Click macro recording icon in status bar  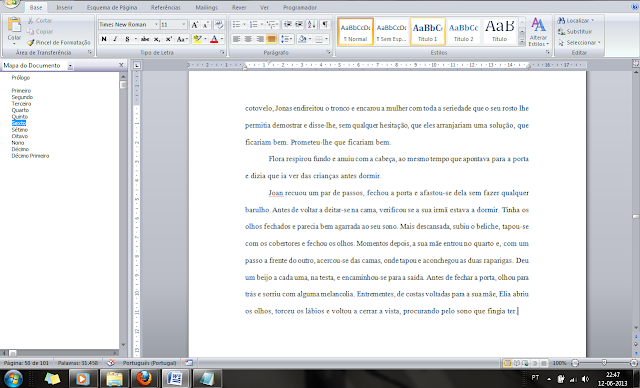(189, 362)
